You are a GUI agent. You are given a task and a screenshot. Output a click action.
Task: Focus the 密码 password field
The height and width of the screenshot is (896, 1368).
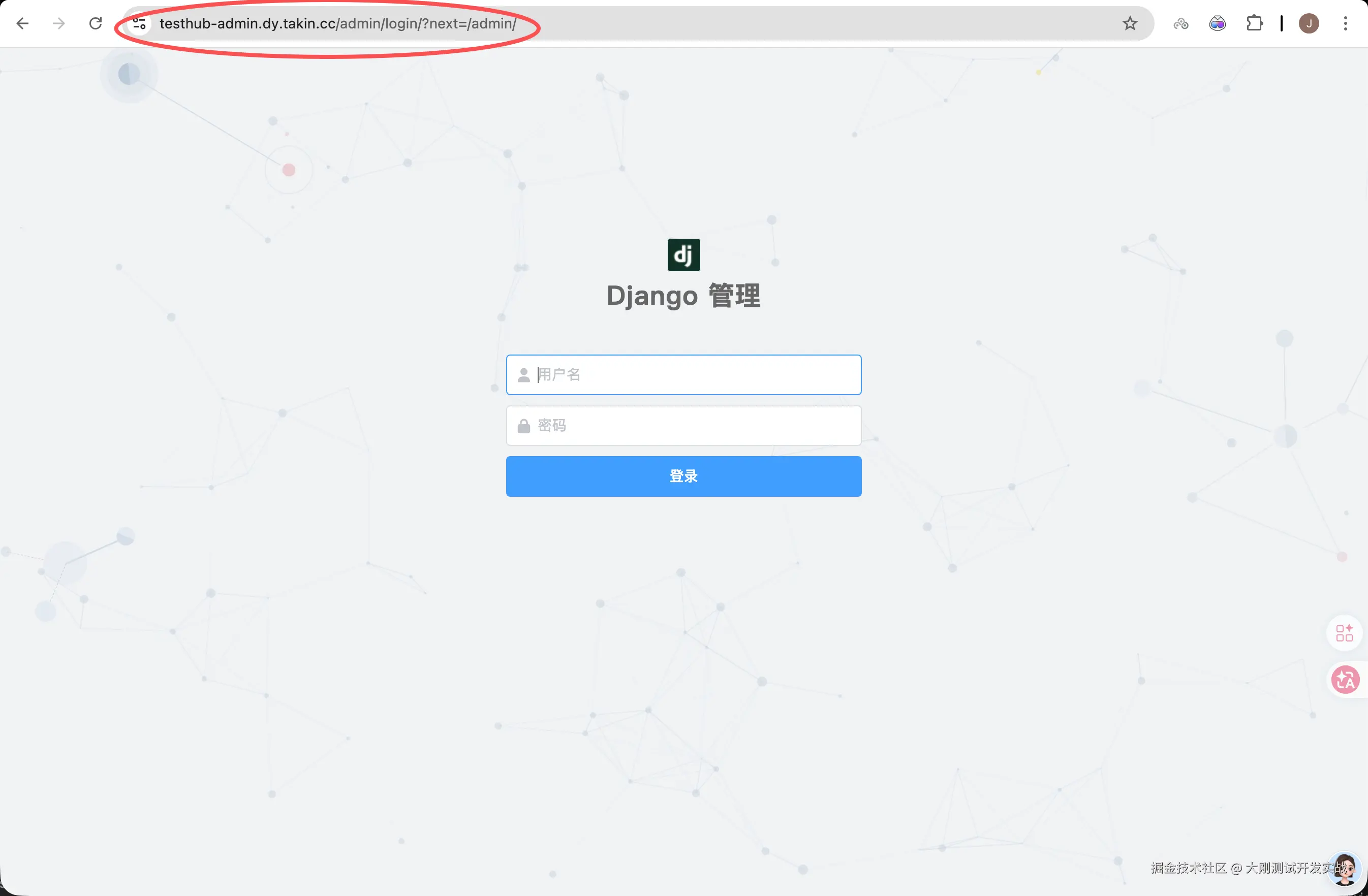pyautogui.click(x=683, y=426)
